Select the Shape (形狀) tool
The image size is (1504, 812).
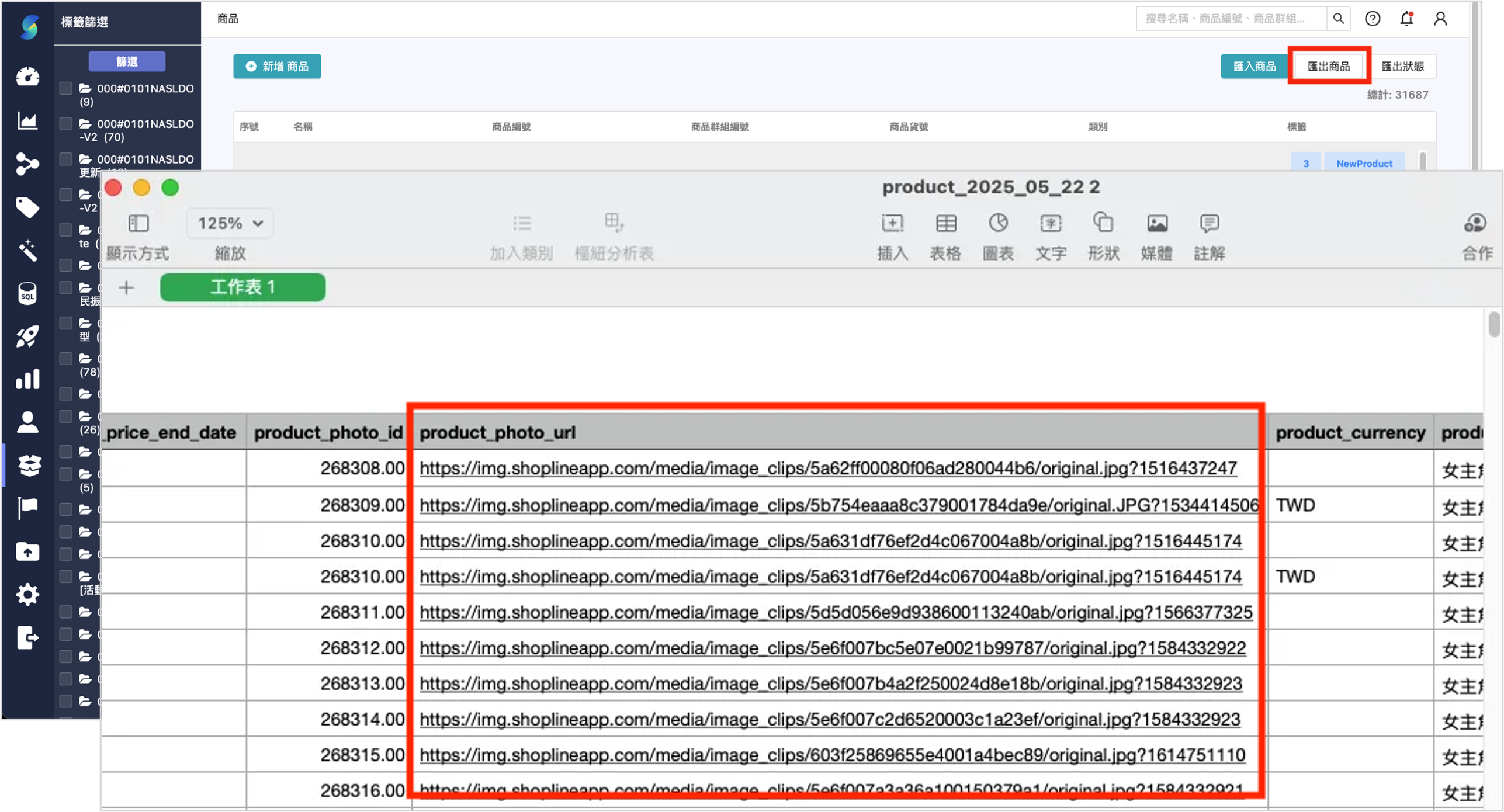pos(1103,224)
